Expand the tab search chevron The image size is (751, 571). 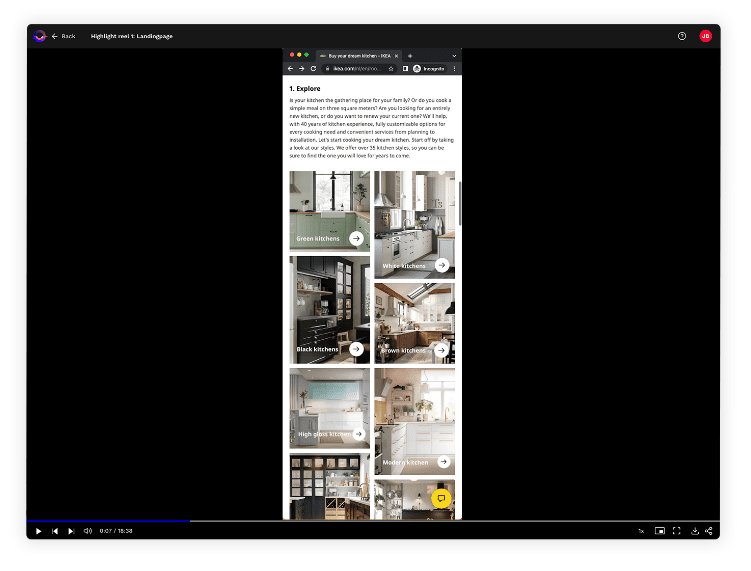454,56
